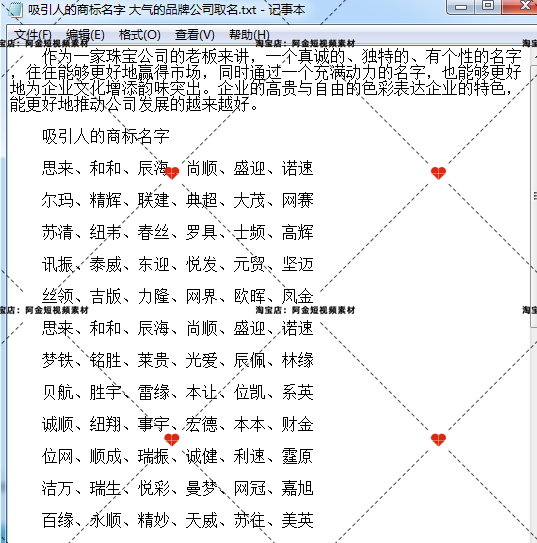Click the word 精妙

click(x=153, y=520)
